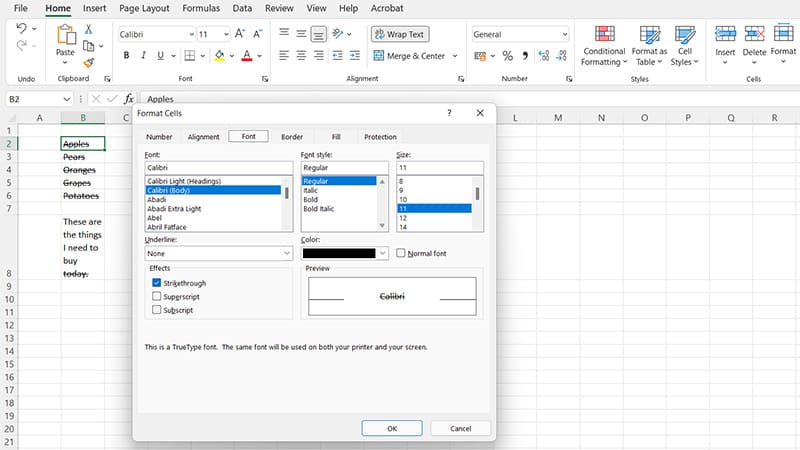Click Increase Decimal icon
Image resolution: width=800 pixels, height=450 pixels.
point(544,56)
